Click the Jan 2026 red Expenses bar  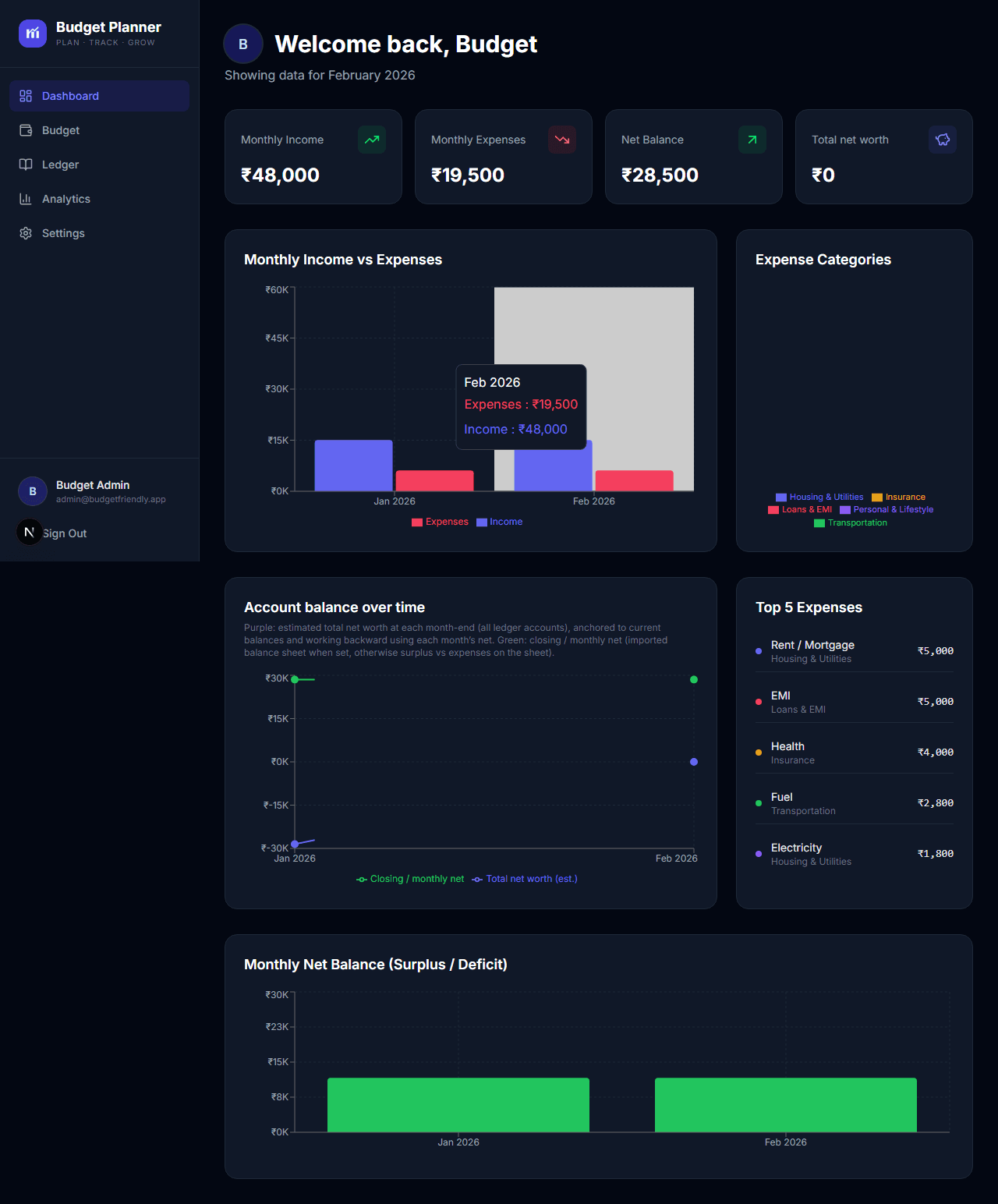[434, 480]
